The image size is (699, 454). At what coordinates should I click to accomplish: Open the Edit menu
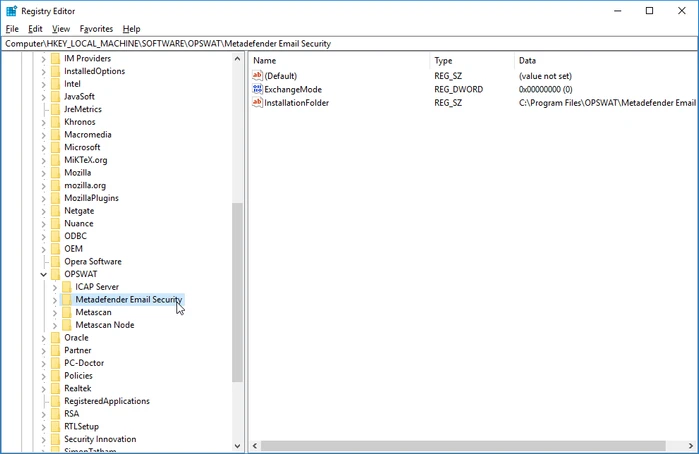(35, 29)
